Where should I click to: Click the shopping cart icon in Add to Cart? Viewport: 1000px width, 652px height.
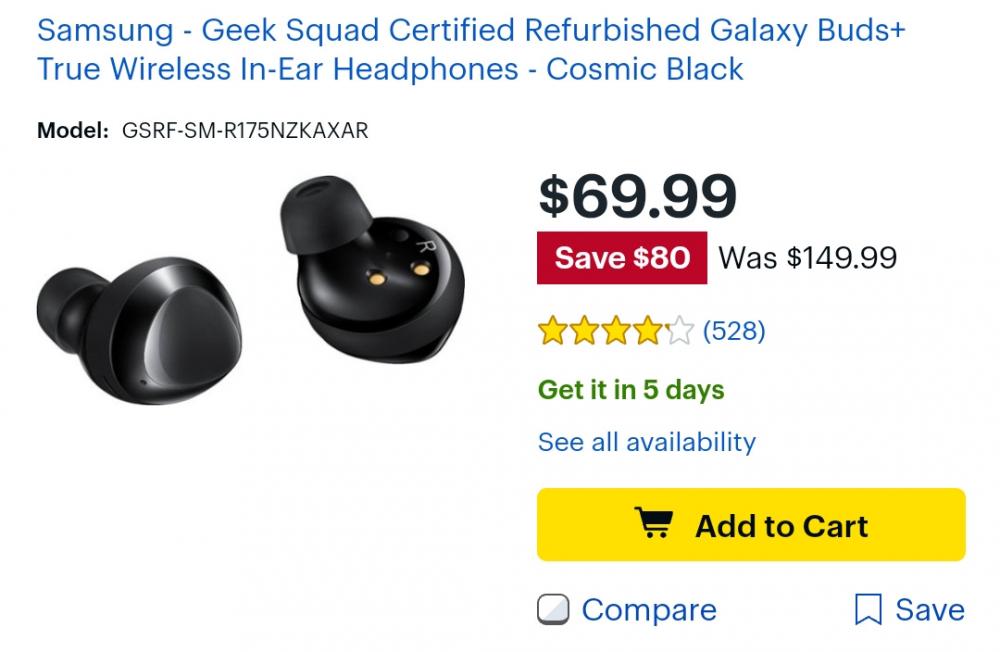pos(653,524)
